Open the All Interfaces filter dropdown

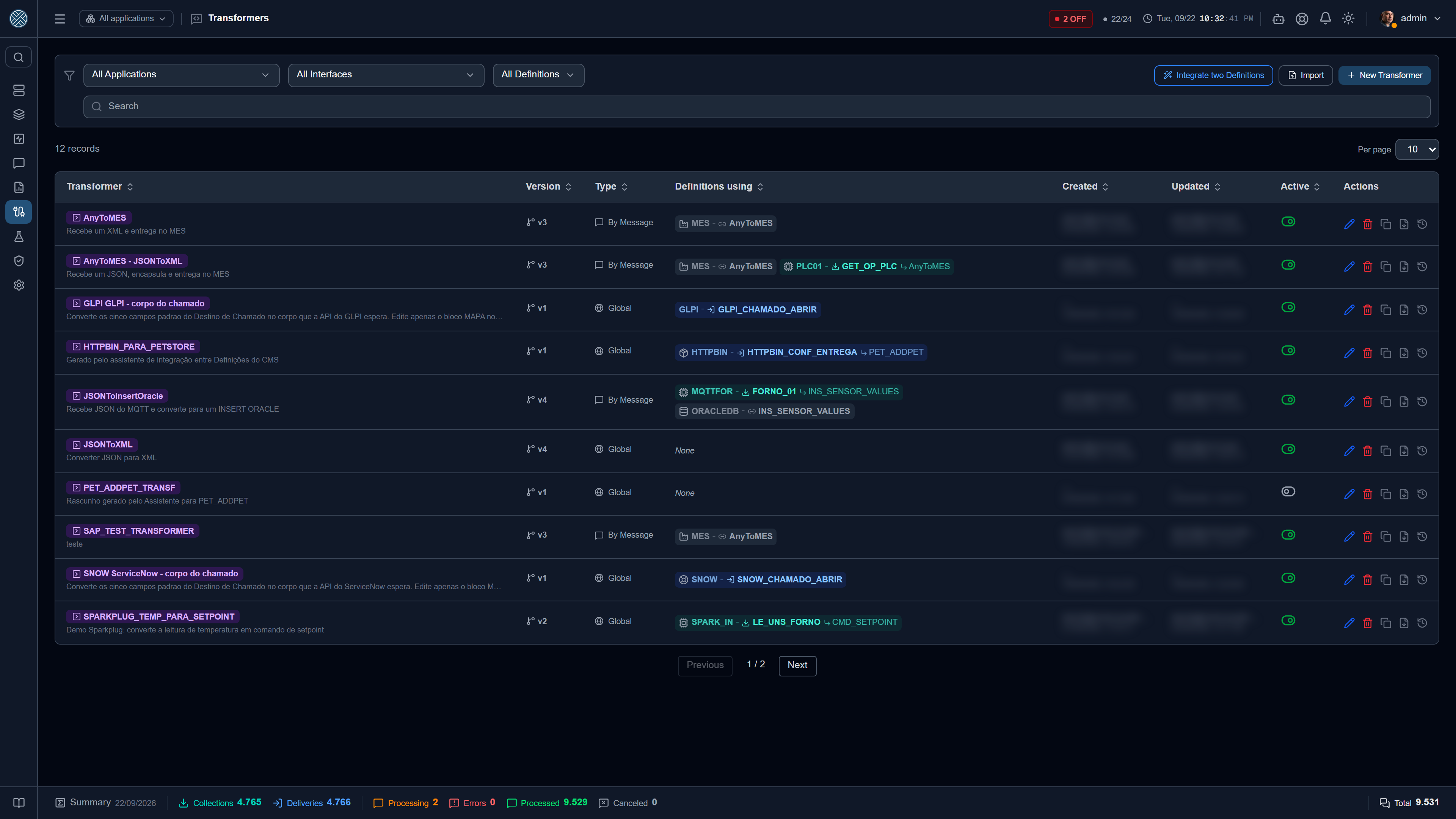[x=386, y=75]
